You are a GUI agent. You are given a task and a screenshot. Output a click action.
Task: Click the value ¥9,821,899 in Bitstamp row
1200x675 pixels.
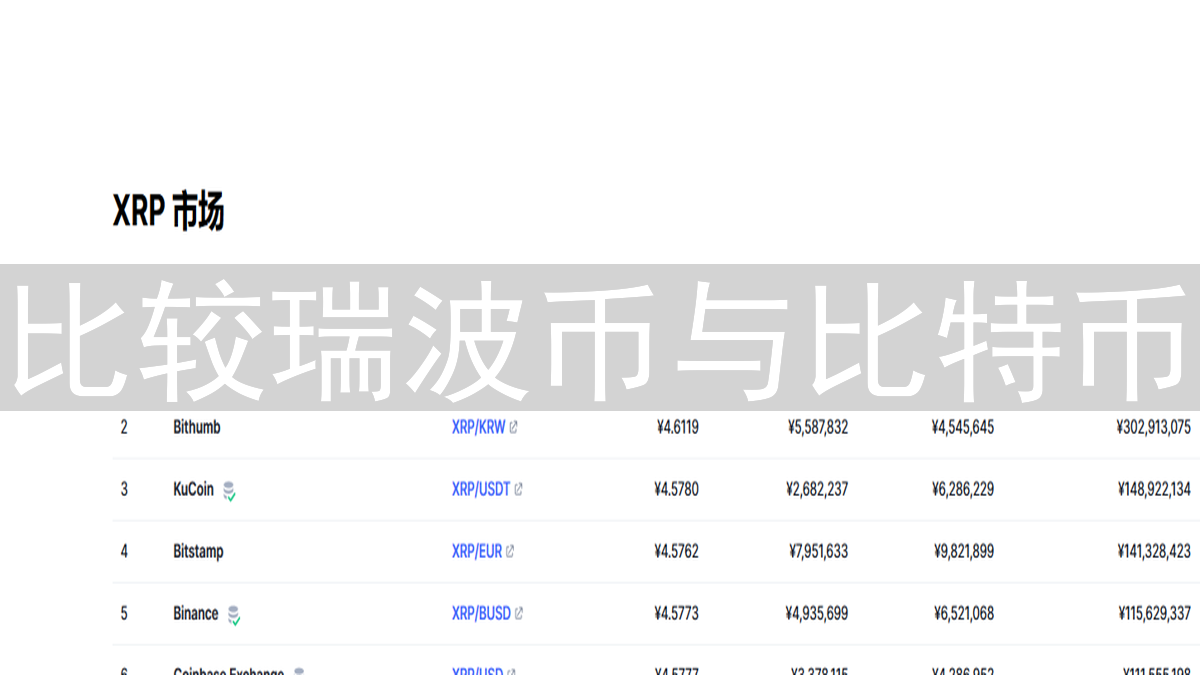tap(963, 551)
